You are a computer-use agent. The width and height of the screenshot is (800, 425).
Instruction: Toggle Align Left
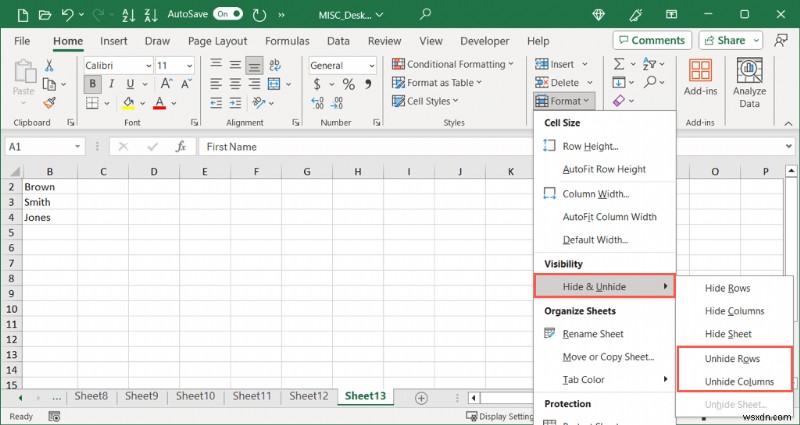tap(216, 84)
